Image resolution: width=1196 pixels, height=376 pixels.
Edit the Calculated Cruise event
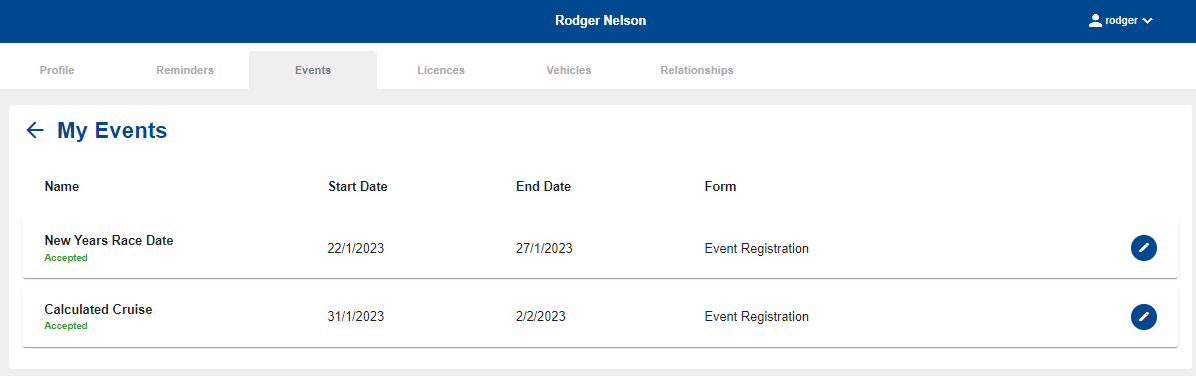click(1143, 317)
